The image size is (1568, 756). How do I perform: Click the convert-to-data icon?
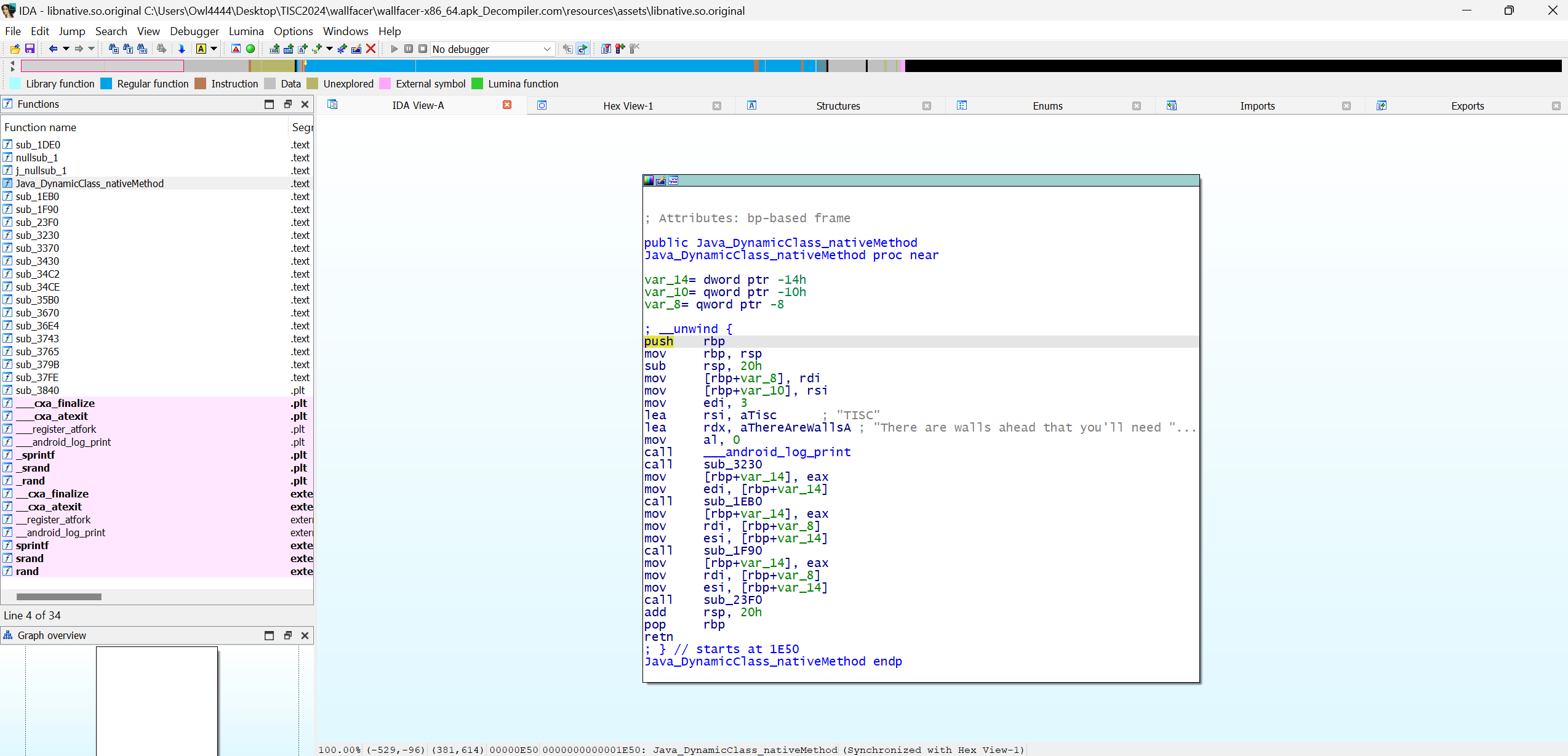(289, 49)
